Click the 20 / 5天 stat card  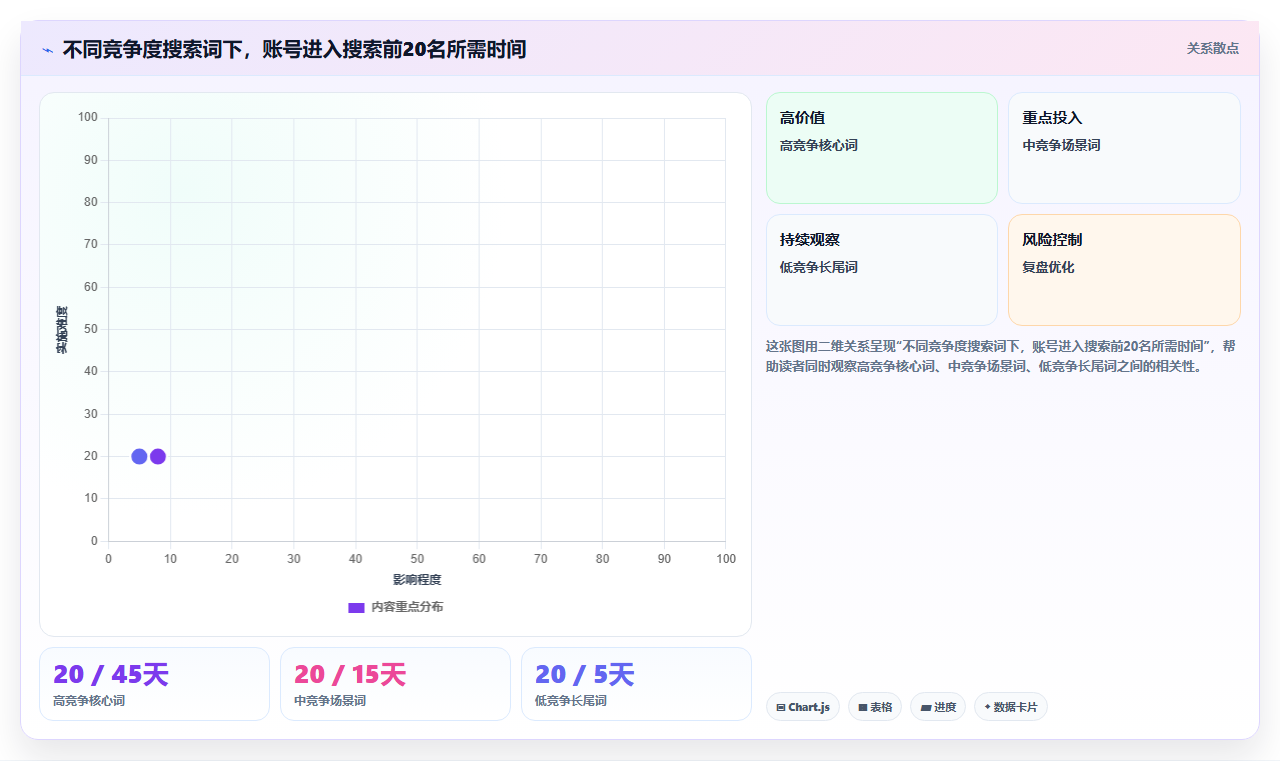(x=636, y=684)
